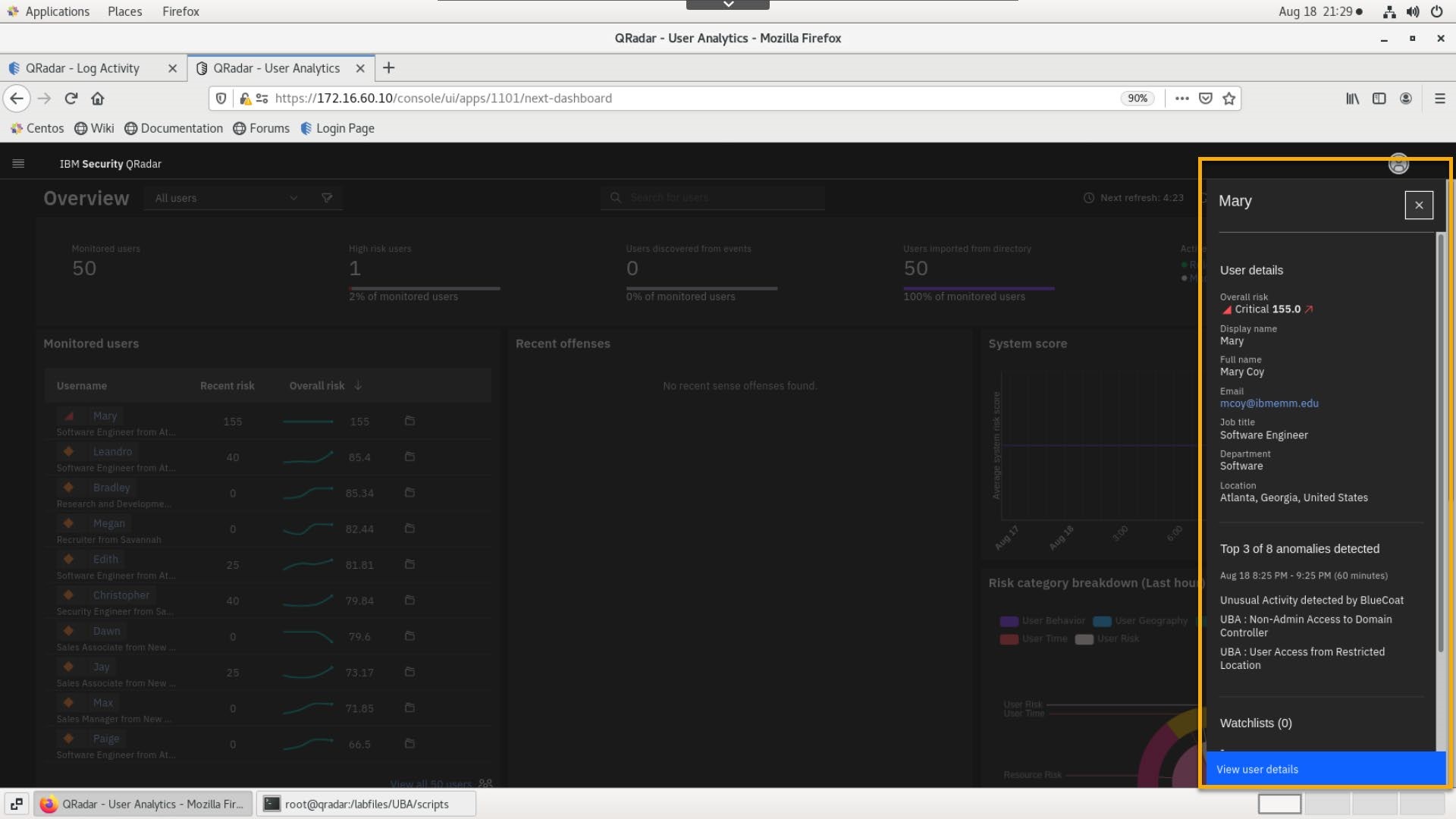Click the mcoy@ibmemm.edu email link
The height and width of the screenshot is (819, 1456).
click(1269, 403)
